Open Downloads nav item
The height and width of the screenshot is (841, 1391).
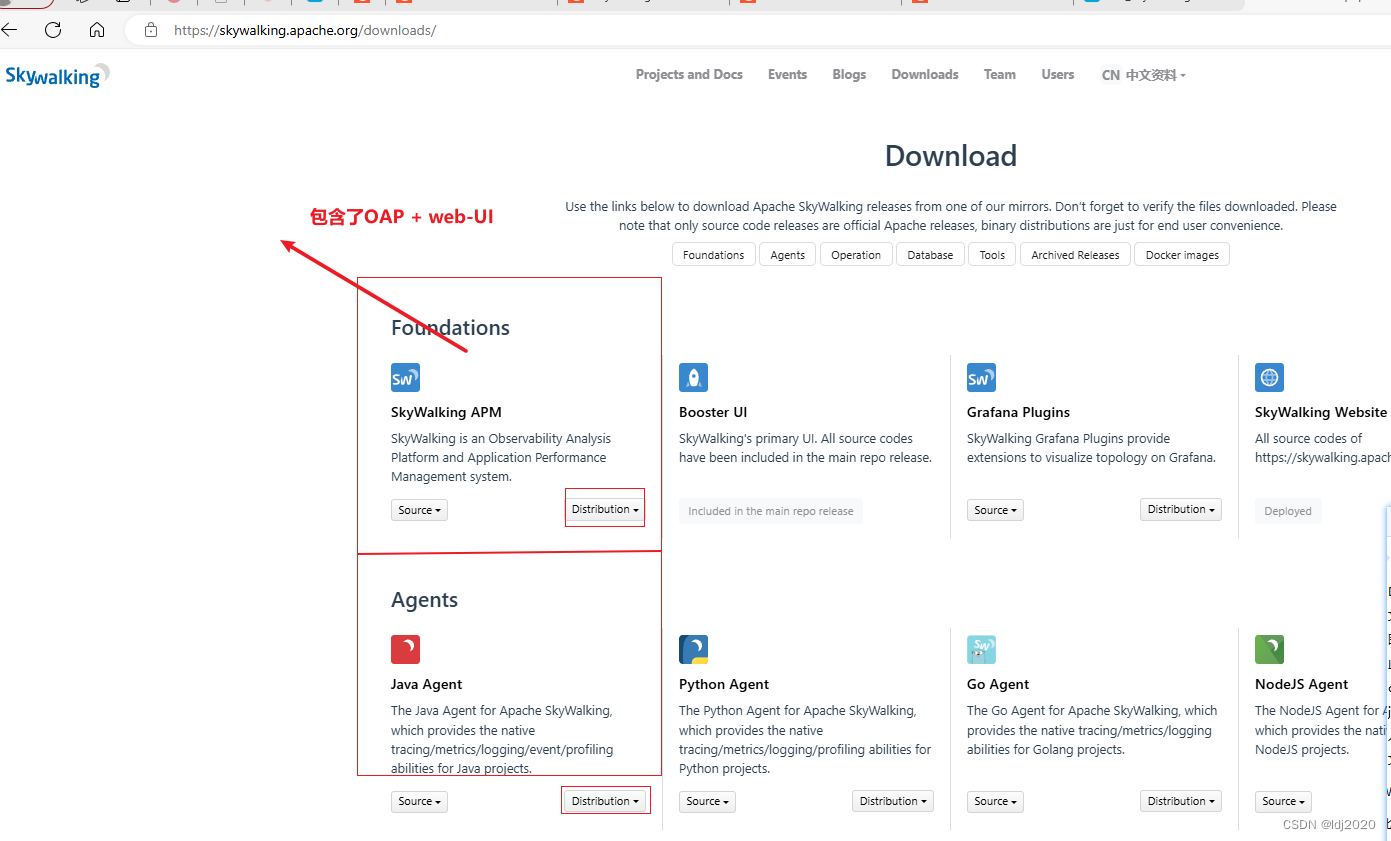tap(925, 74)
